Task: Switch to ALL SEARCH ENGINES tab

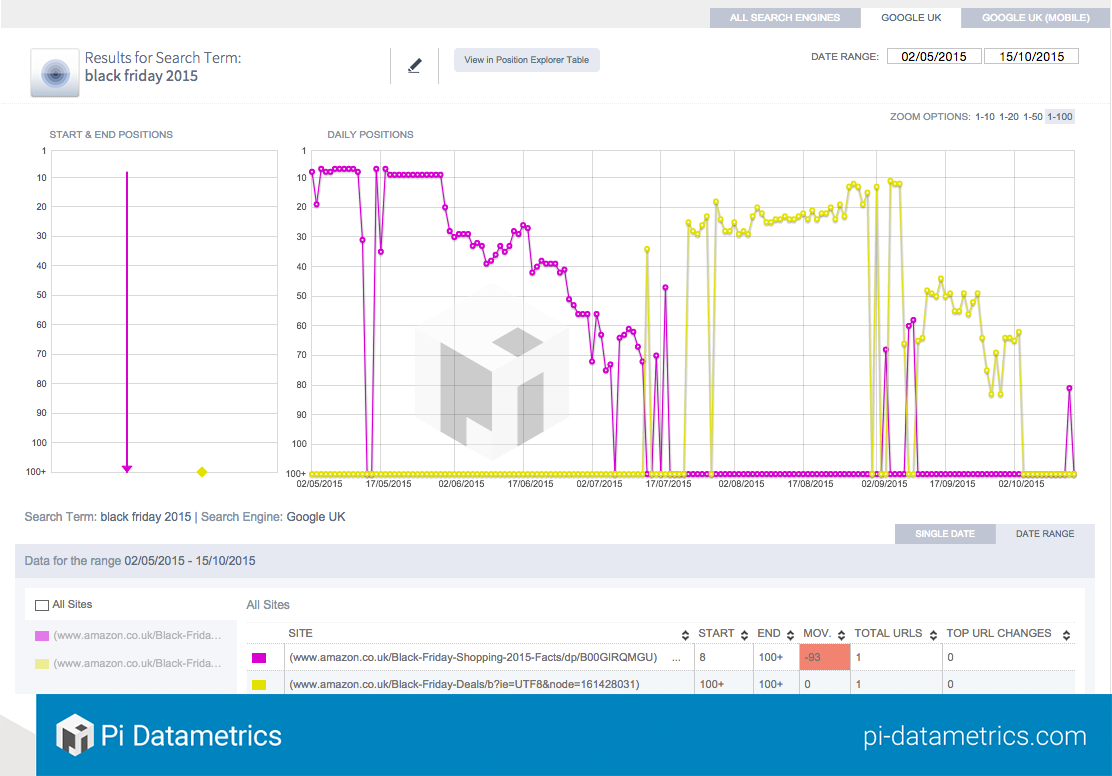Action: 785,18
